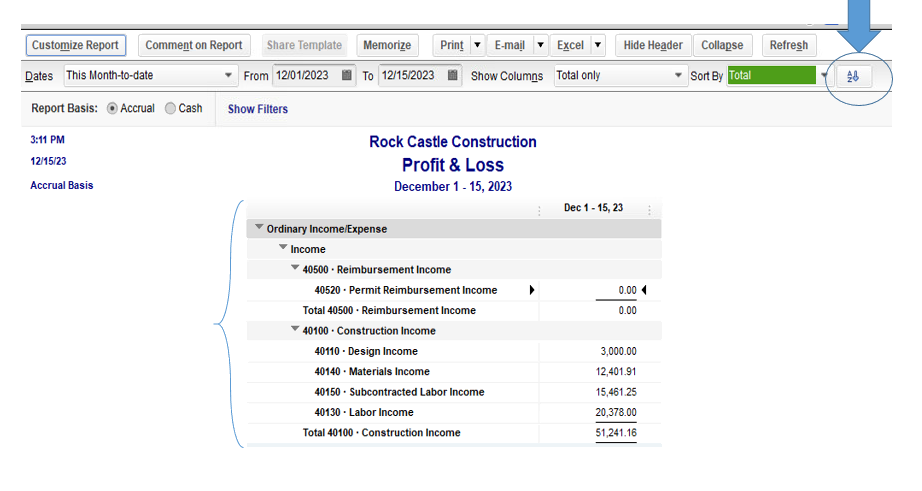922x491 pixels.
Task: Open the Sort By dropdown
Action: tap(824, 75)
